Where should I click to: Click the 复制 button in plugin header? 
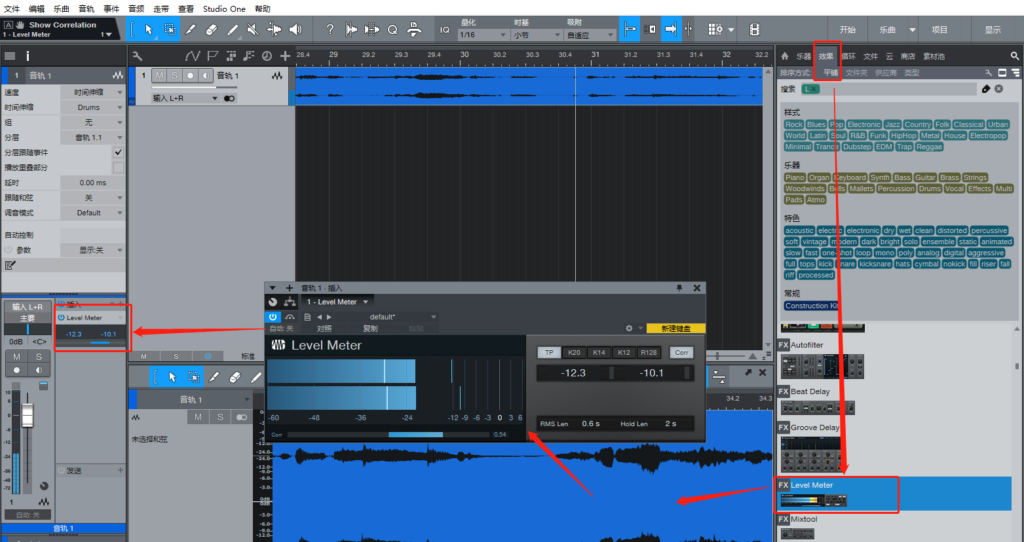(370, 328)
